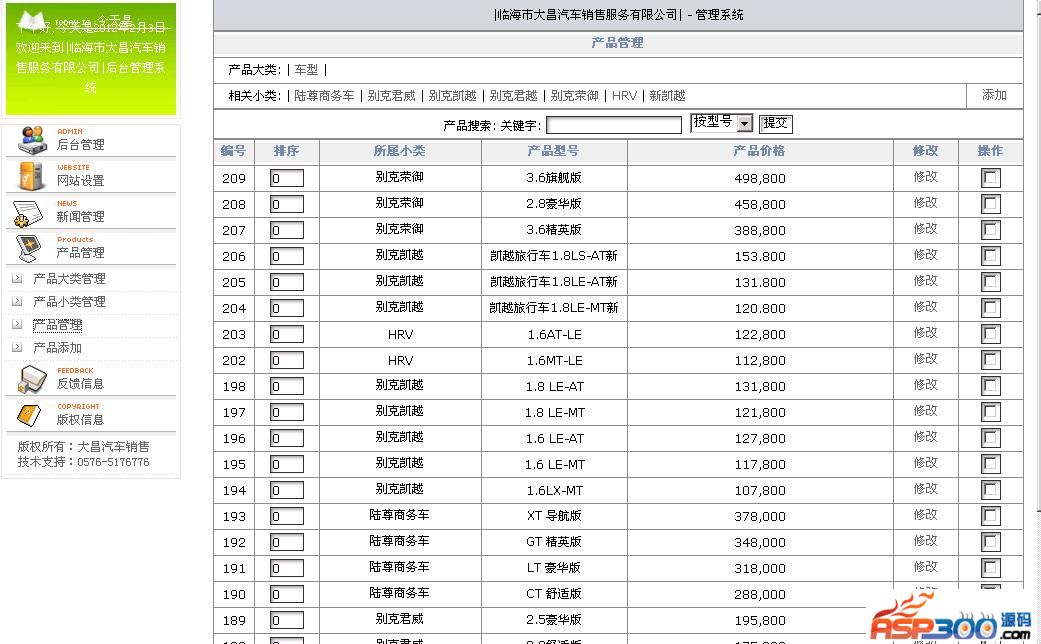Click the 产品管理 products monitor icon

(x=29, y=248)
